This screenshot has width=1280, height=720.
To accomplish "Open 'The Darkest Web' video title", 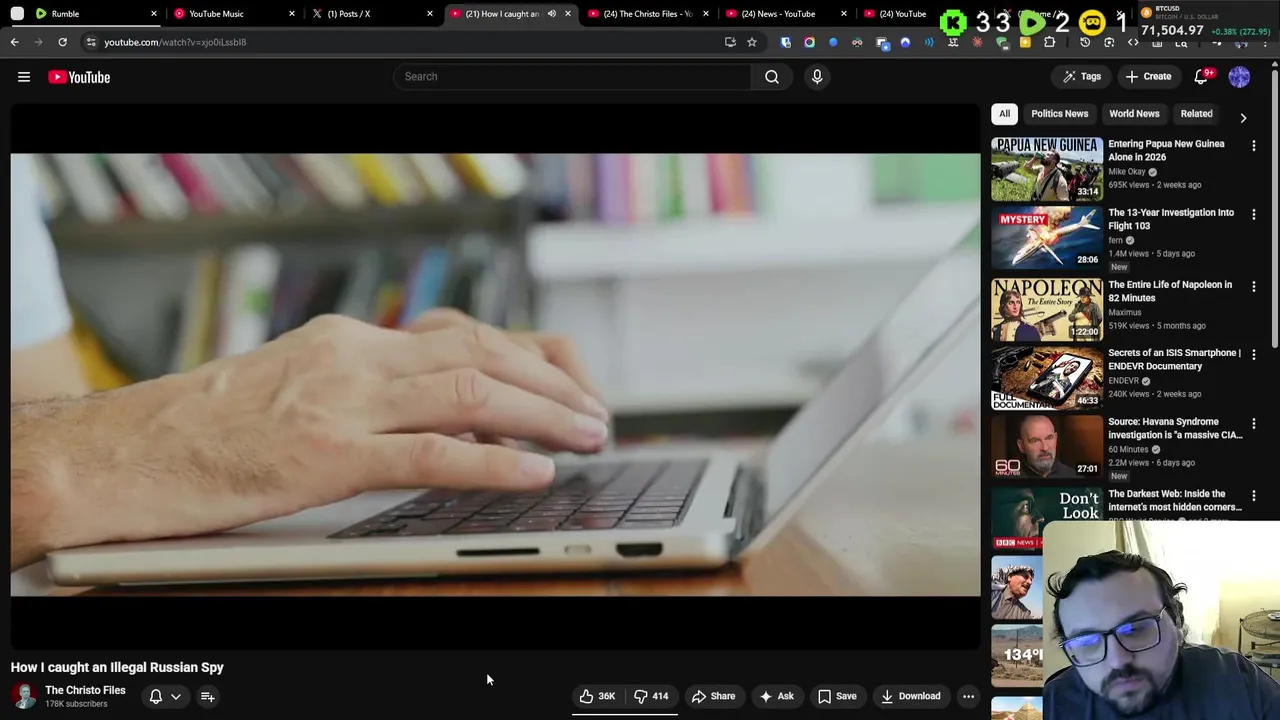I will click(x=1175, y=500).
